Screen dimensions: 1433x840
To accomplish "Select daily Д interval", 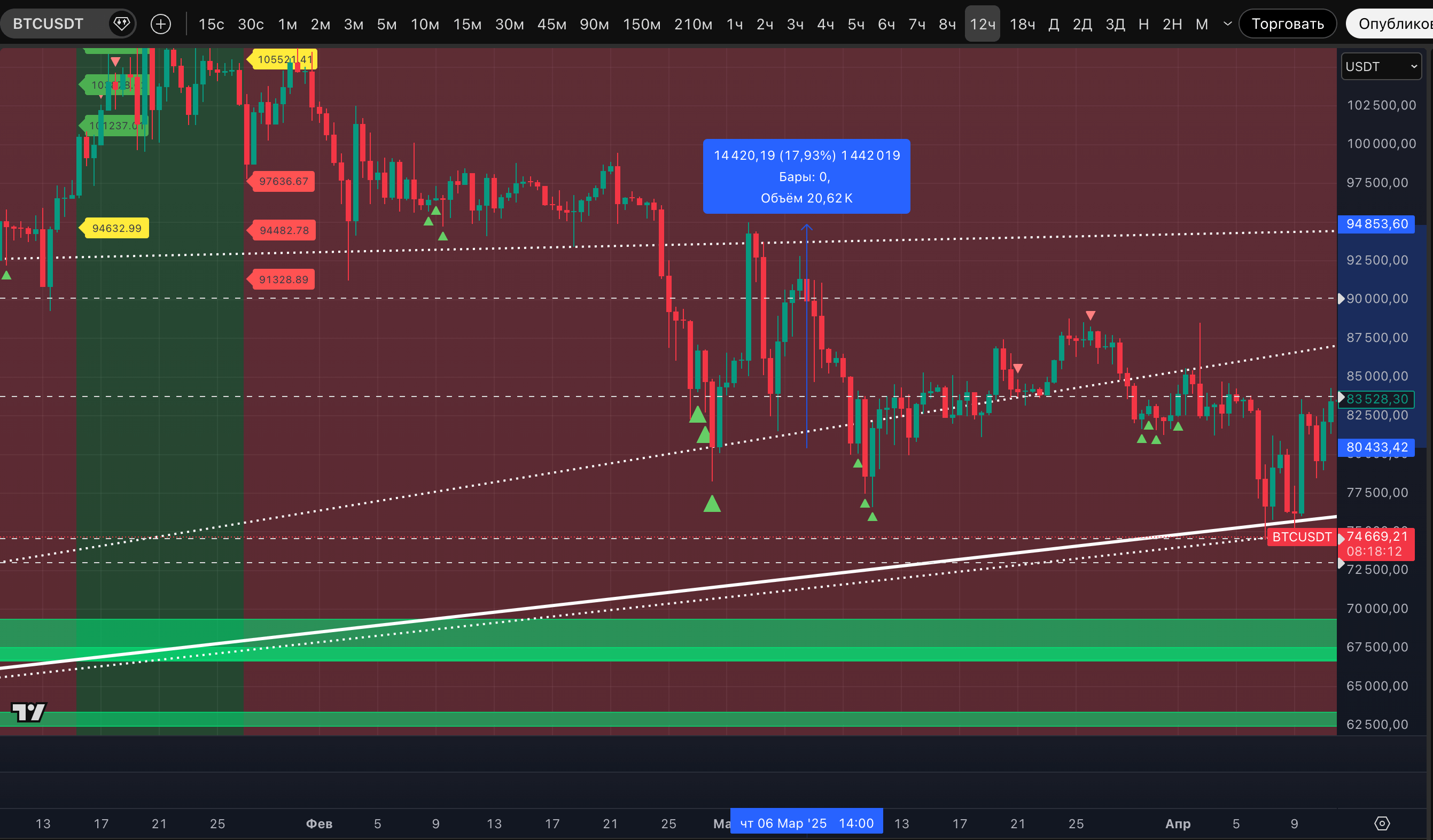I will (x=1053, y=24).
